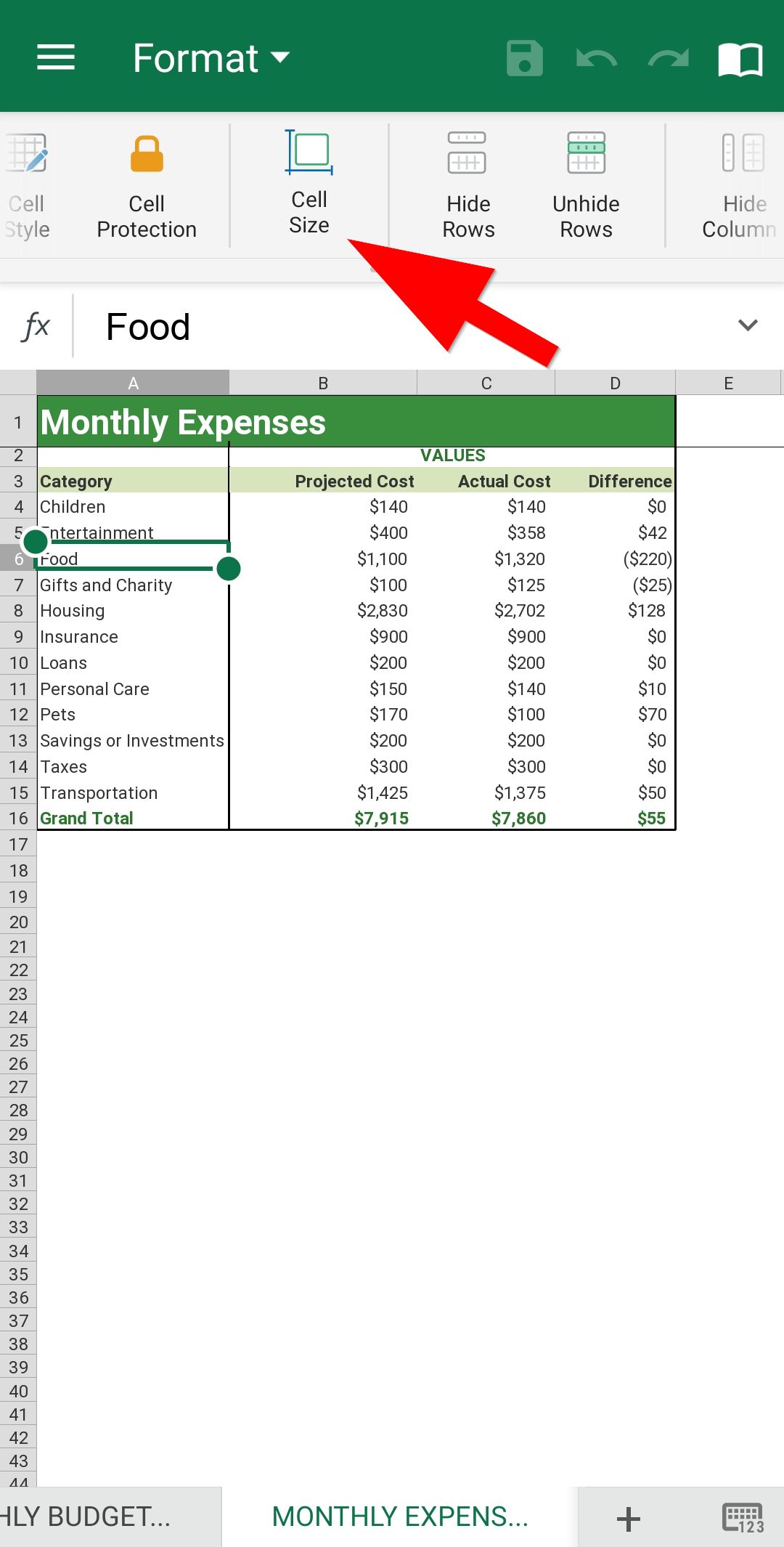The width and height of the screenshot is (784, 1547).
Task: Select the Children cell
Action: [x=133, y=507]
